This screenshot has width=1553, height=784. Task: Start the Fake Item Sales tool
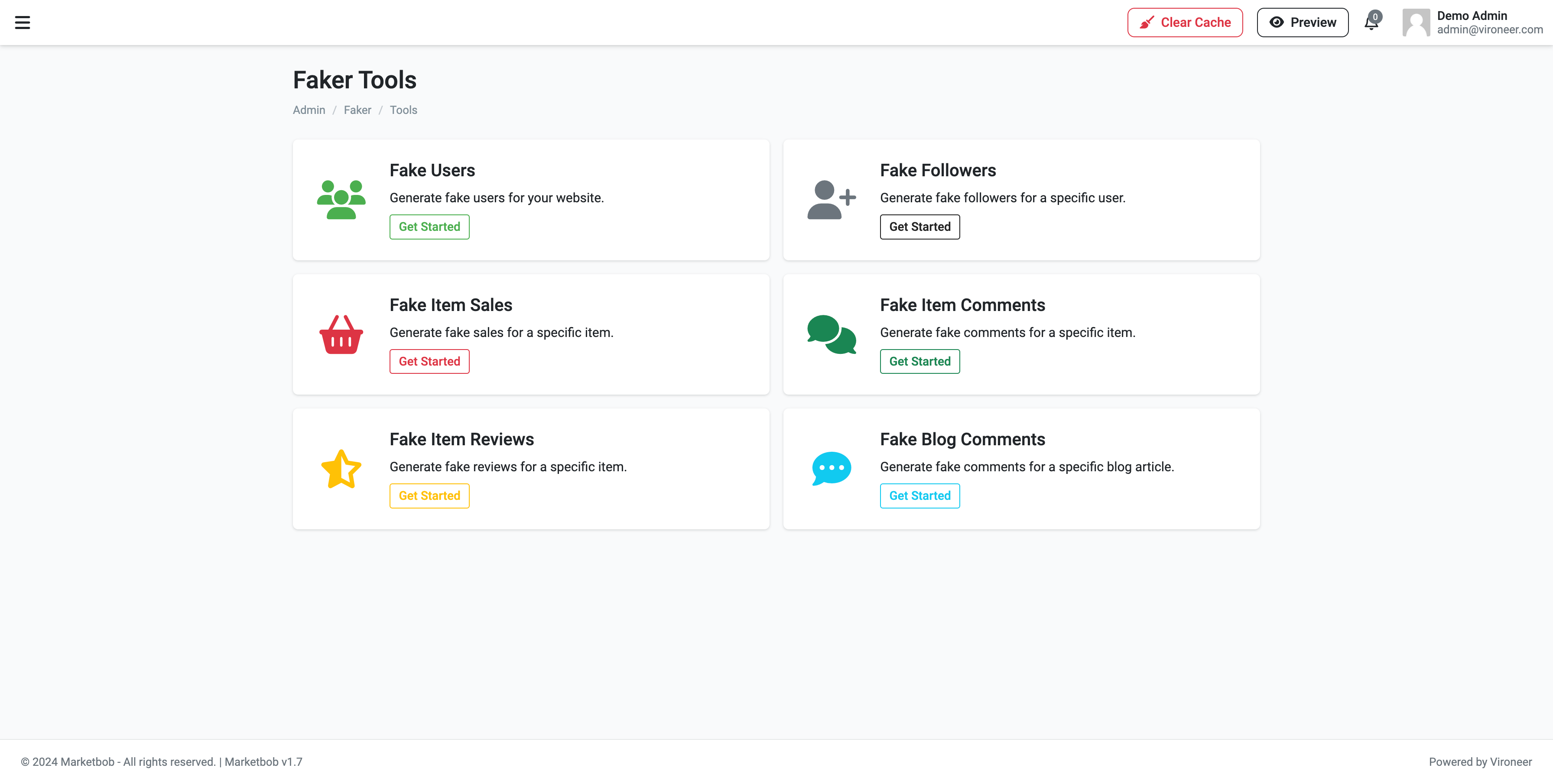(429, 362)
